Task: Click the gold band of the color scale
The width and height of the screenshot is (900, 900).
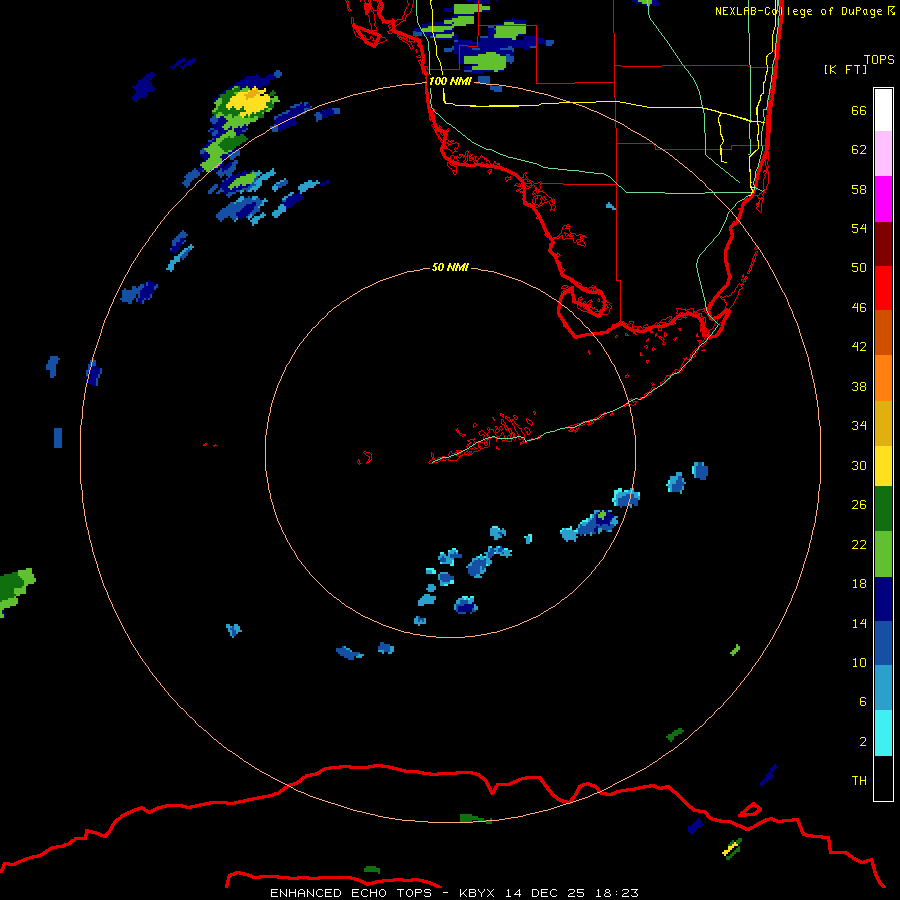Action: click(883, 423)
